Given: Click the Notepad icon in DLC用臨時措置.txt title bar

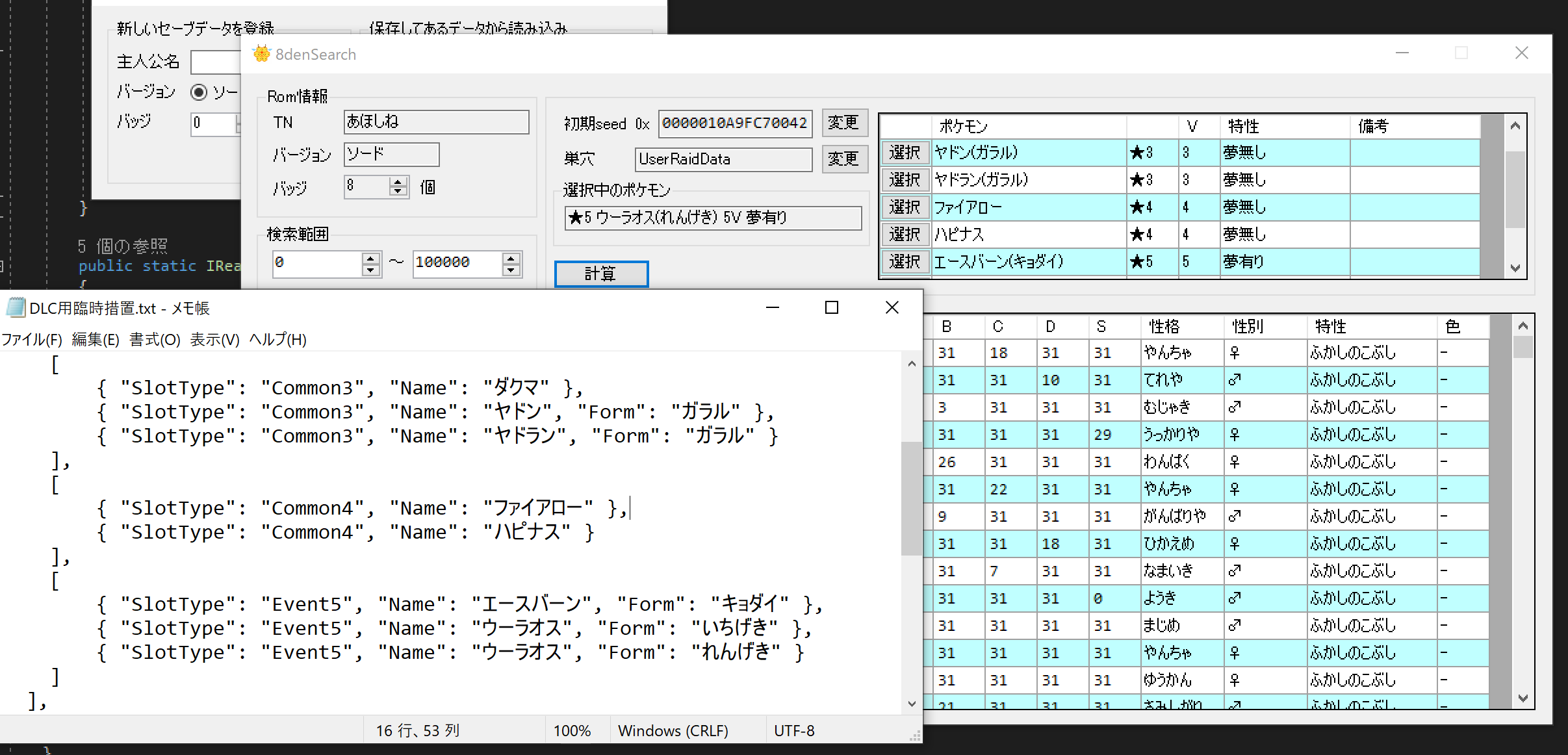Looking at the screenshot, I should (x=16, y=307).
